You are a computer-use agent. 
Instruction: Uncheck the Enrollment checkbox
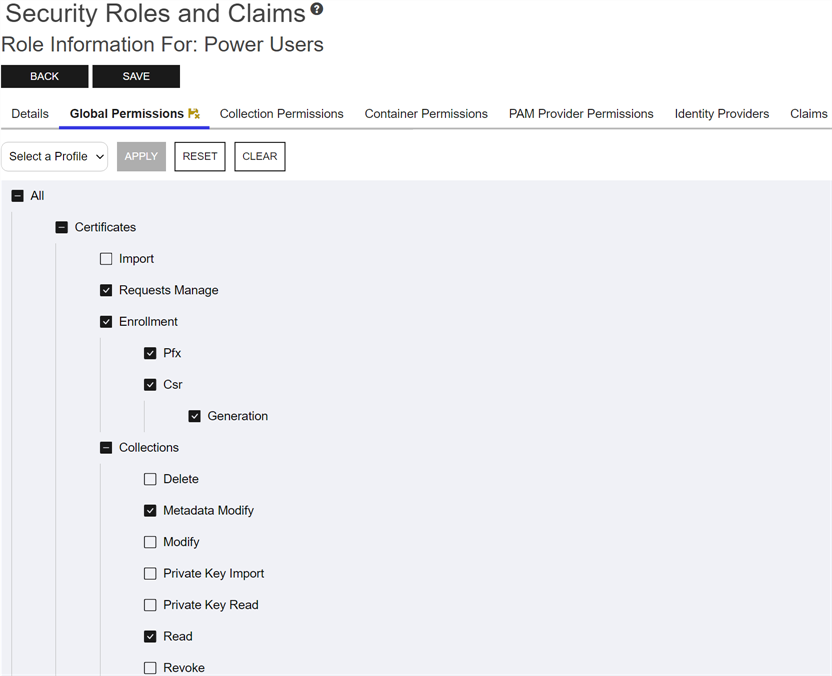point(106,322)
